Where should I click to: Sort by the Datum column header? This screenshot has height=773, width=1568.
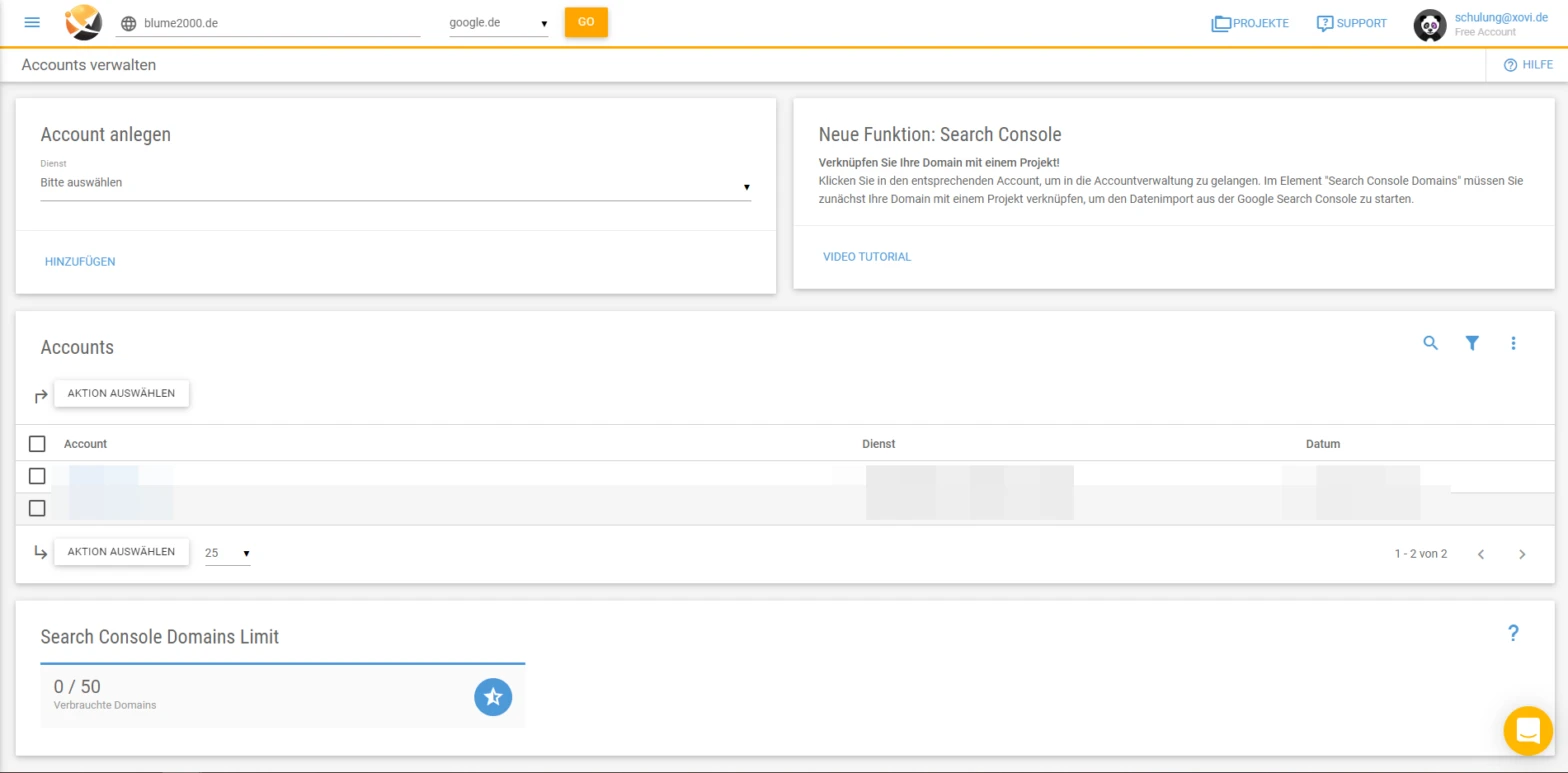1323,444
